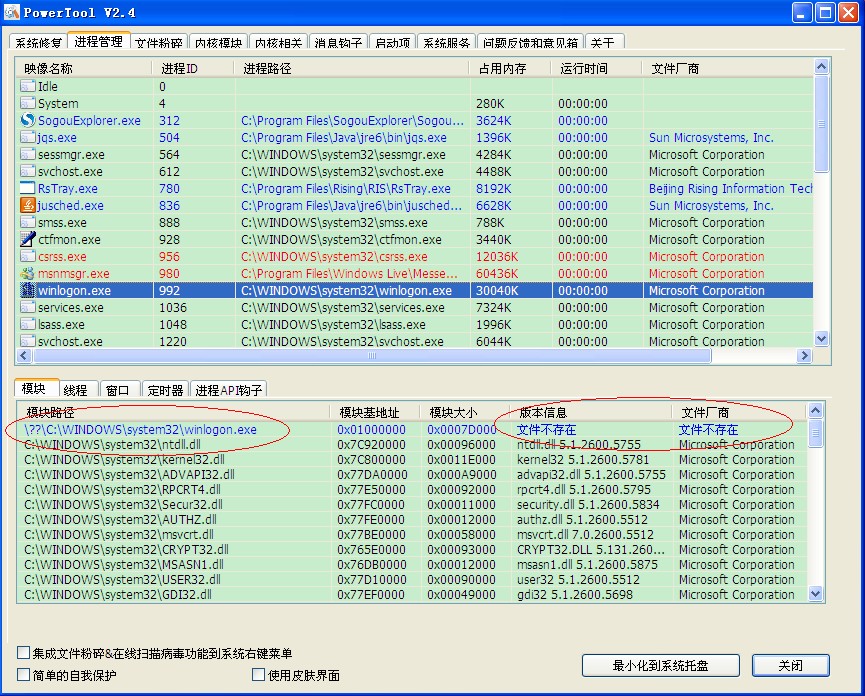Sort by 进程路径 column header
865x696 pixels.
coord(351,68)
